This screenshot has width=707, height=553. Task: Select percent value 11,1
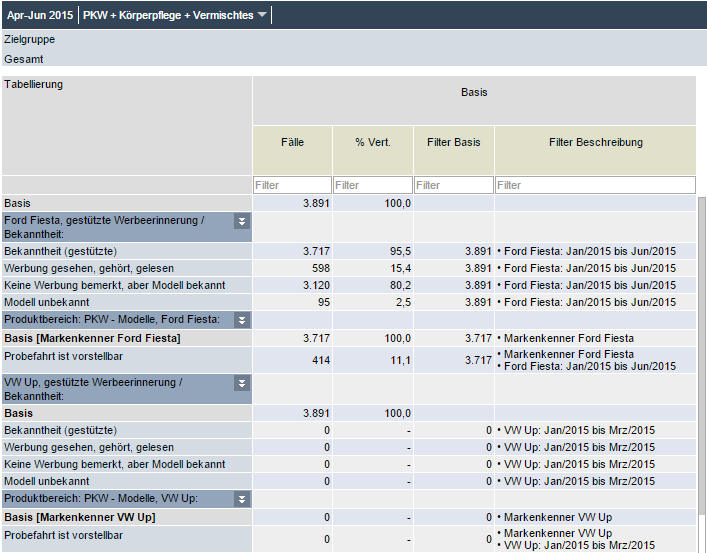[x=400, y=360]
